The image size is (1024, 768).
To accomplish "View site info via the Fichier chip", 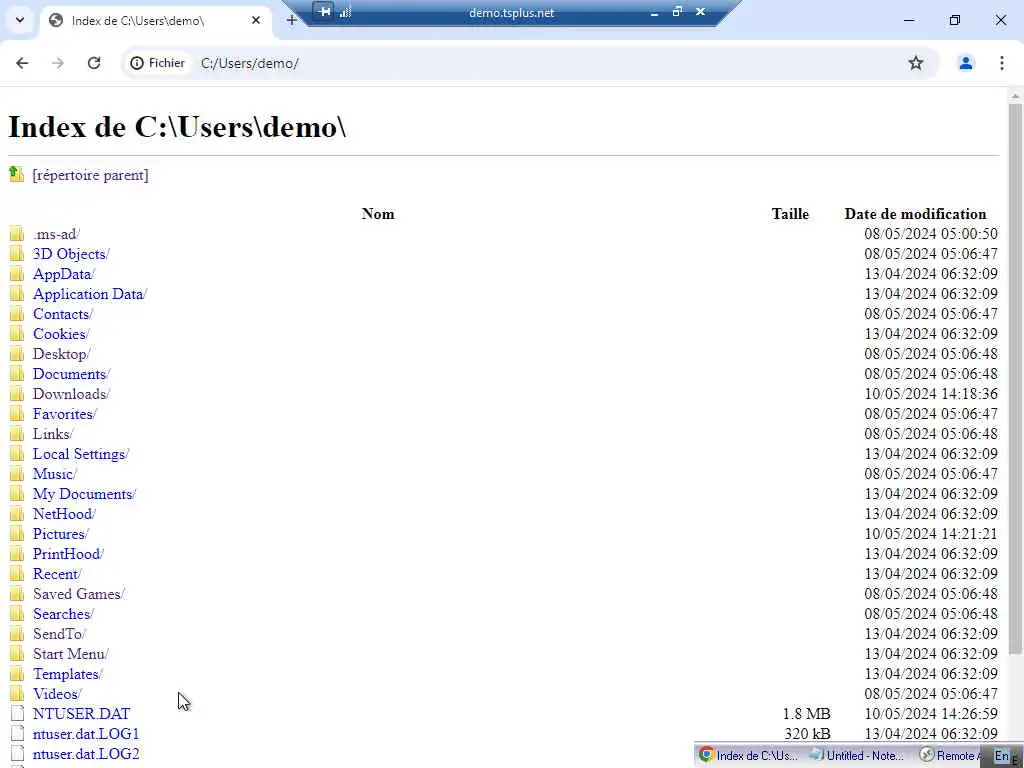I will tap(157, 63).
